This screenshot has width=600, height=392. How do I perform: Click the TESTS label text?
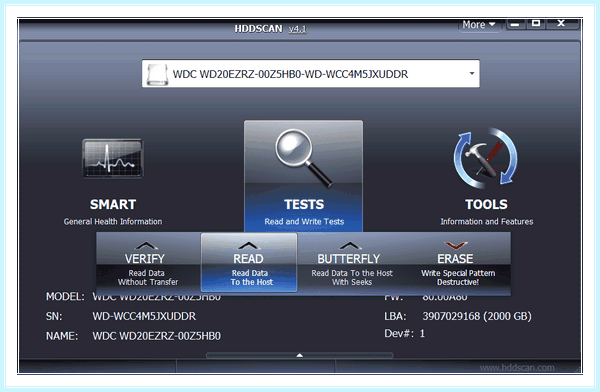click(x=304, y=204)
